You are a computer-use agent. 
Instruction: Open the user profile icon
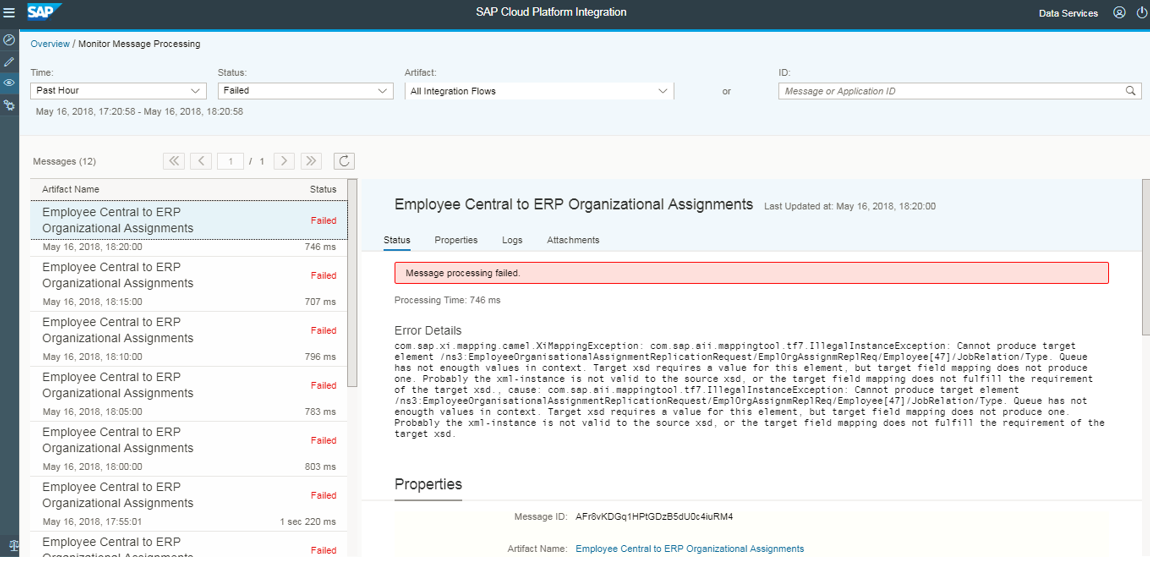tap(1118, 12)
